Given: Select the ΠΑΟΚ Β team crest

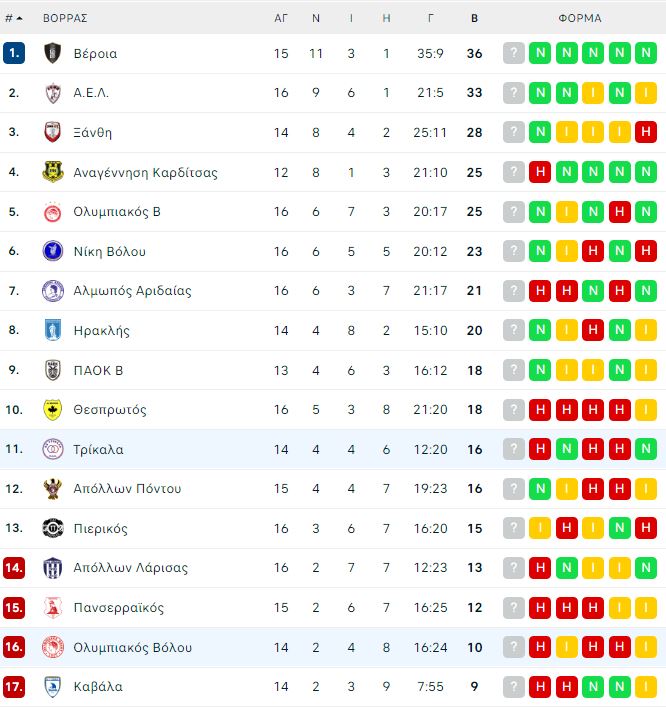Looking at the screenshot, I should point(53,370).
